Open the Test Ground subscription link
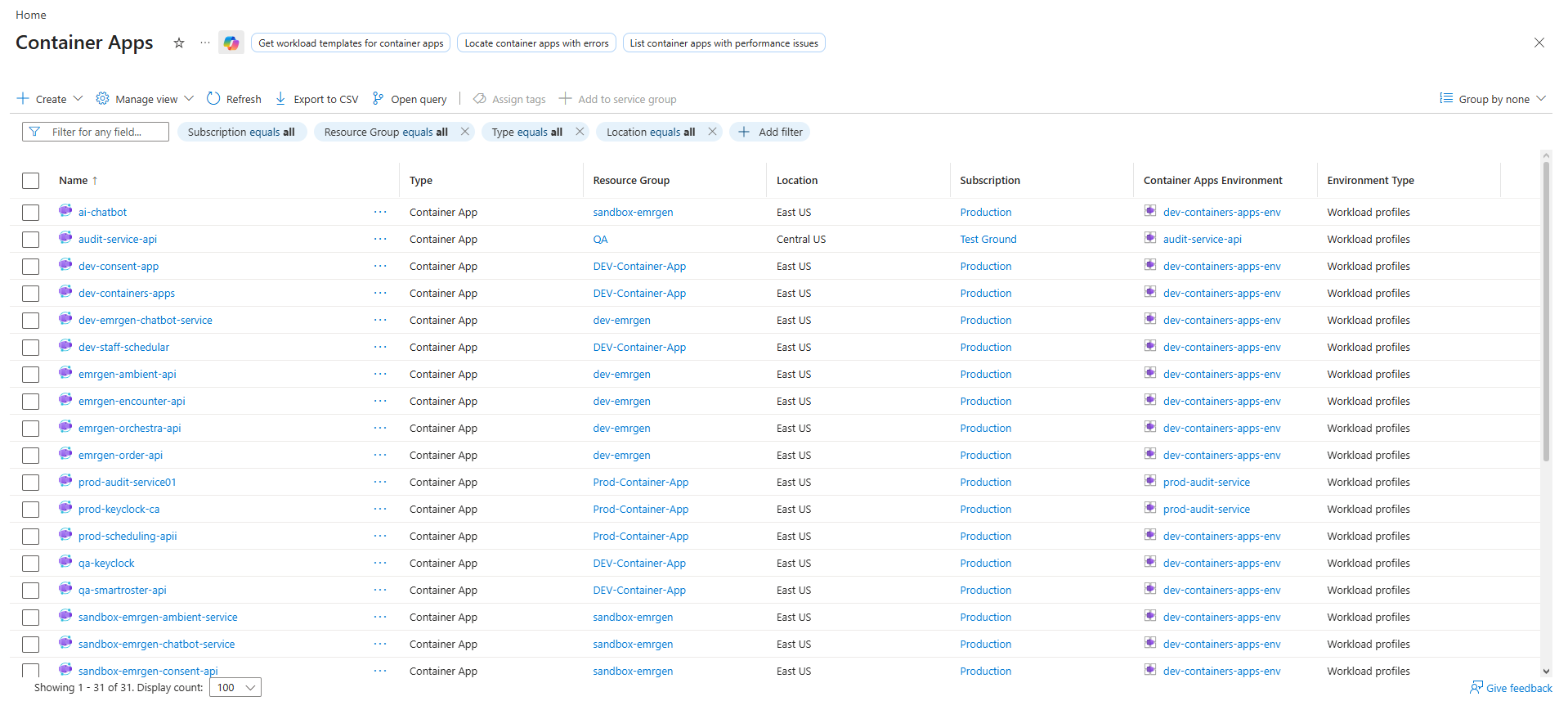Image resolution: width=1568 pixels, height=710 pixels. pyautogui.click(x=988, y=239)
